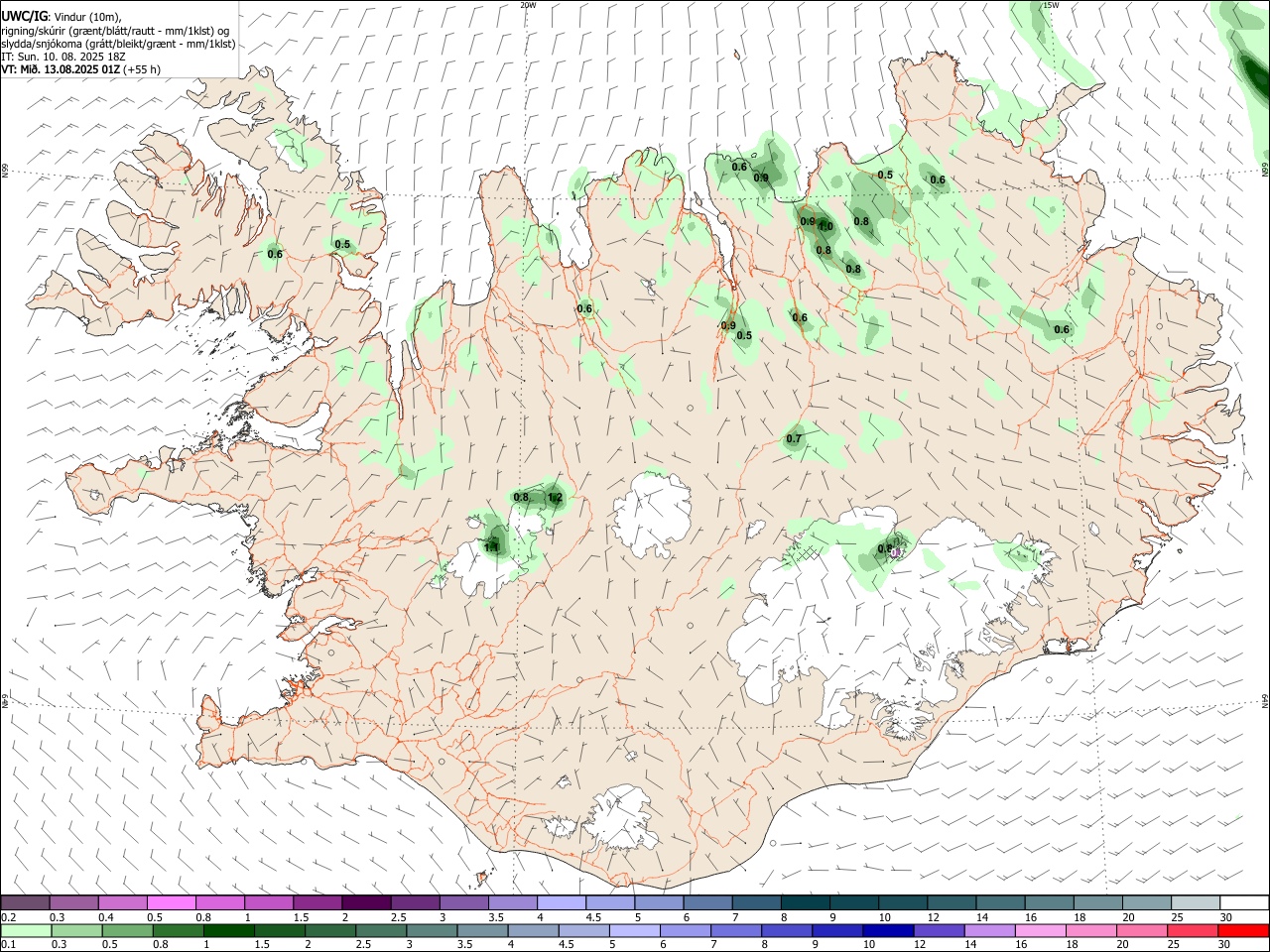Click the 'slydda/snjókoma (grátt/bleikt/grænt' description line
The image size is (1270, 952).
(x=118, y=44)
